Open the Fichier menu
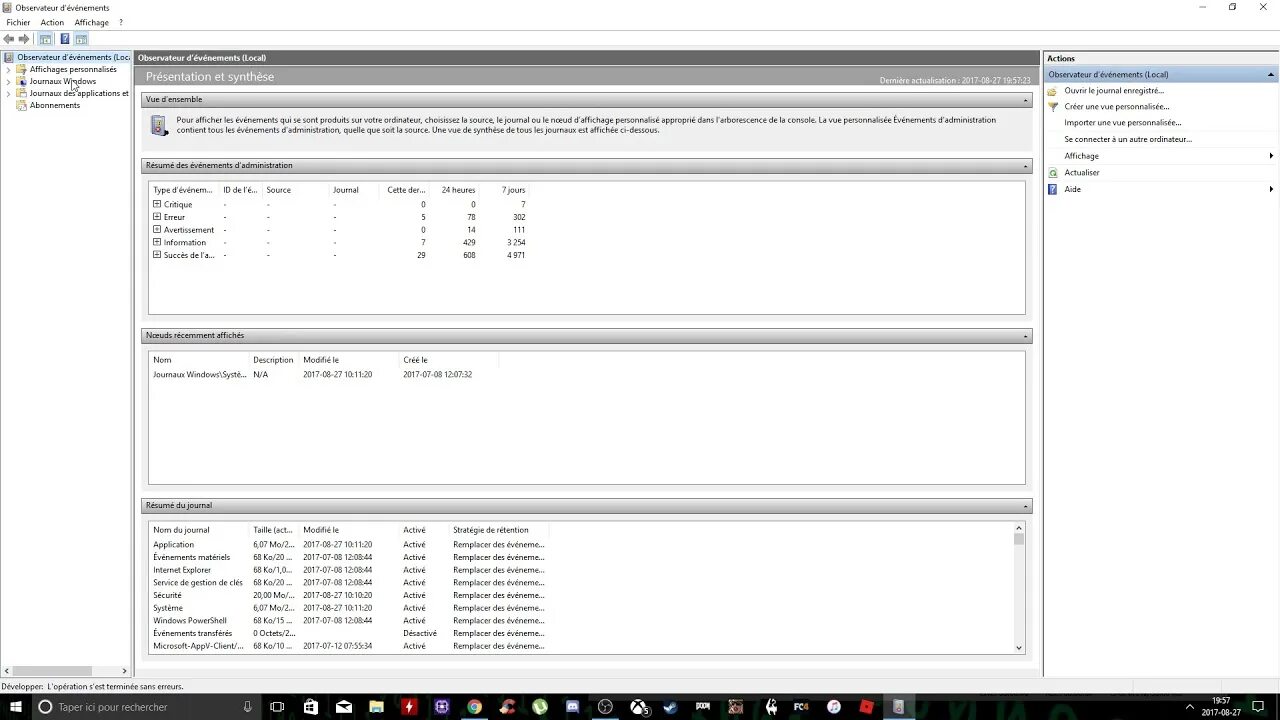Image resolution: width=1280 pixels, height=720 pixels. pos(18,22)
